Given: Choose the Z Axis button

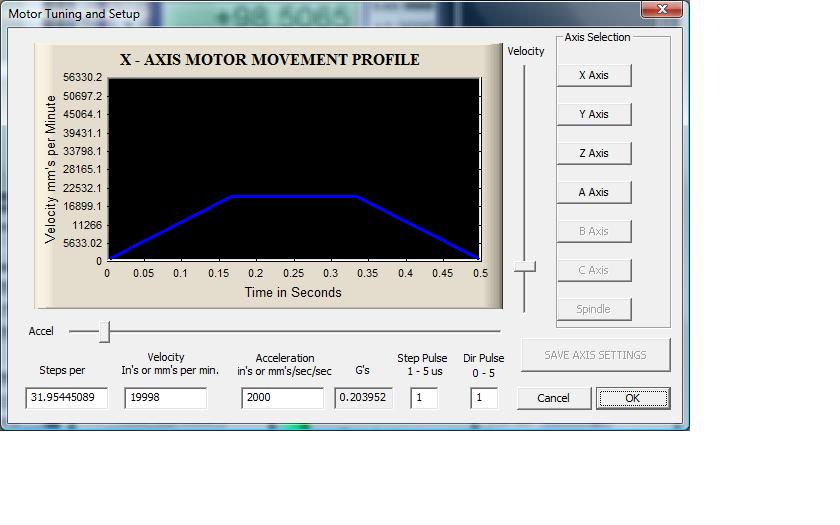Looking at the screenshot, I should point(593,153).
